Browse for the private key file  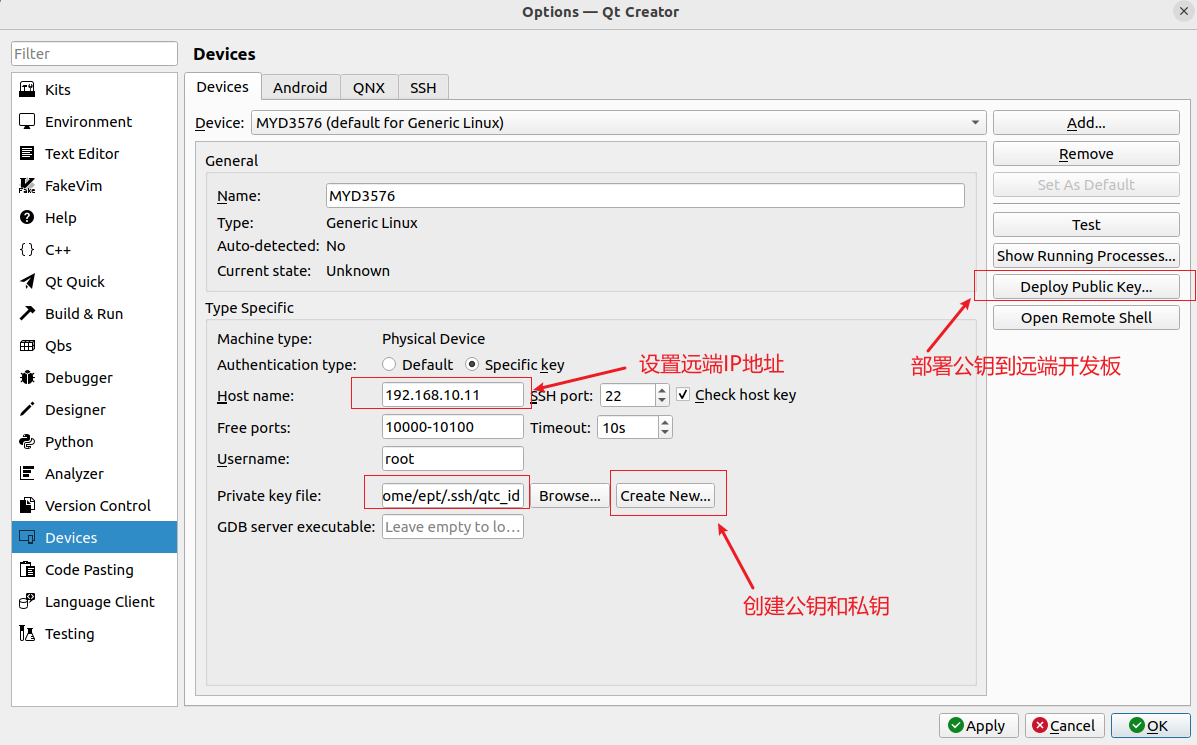(569, 496)
